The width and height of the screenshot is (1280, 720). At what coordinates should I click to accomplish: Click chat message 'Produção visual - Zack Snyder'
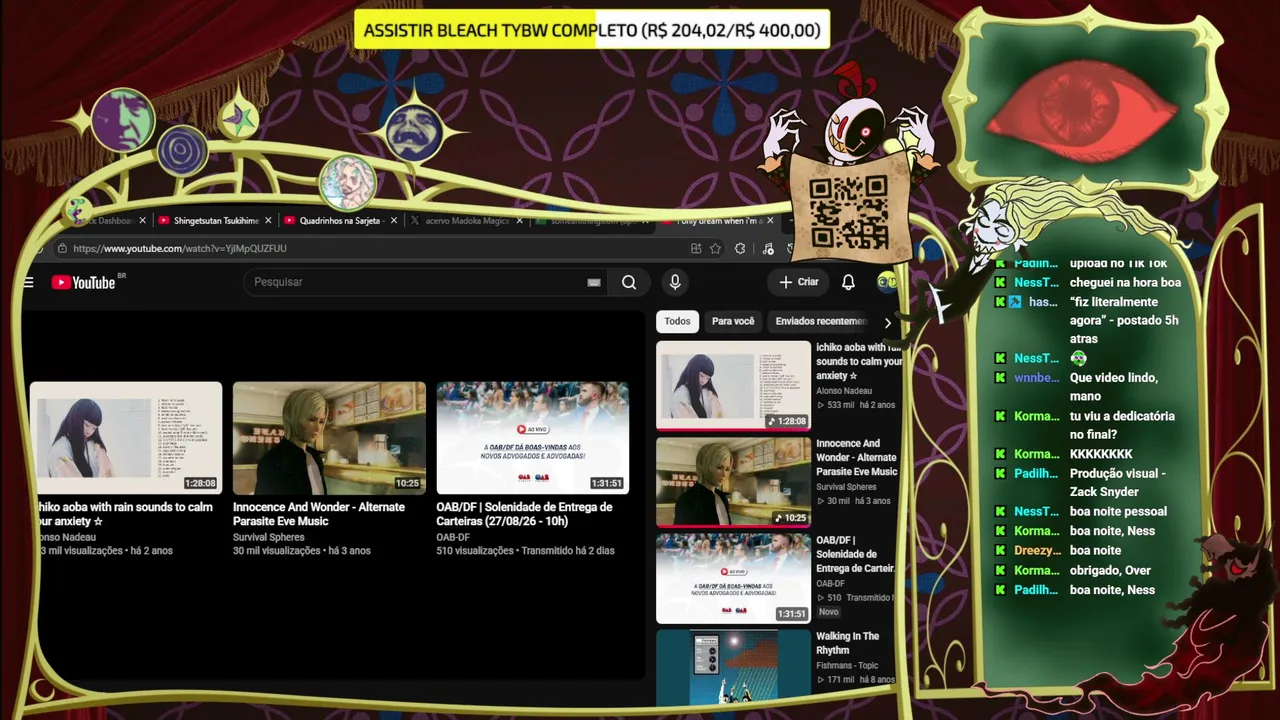(1118, 483)
